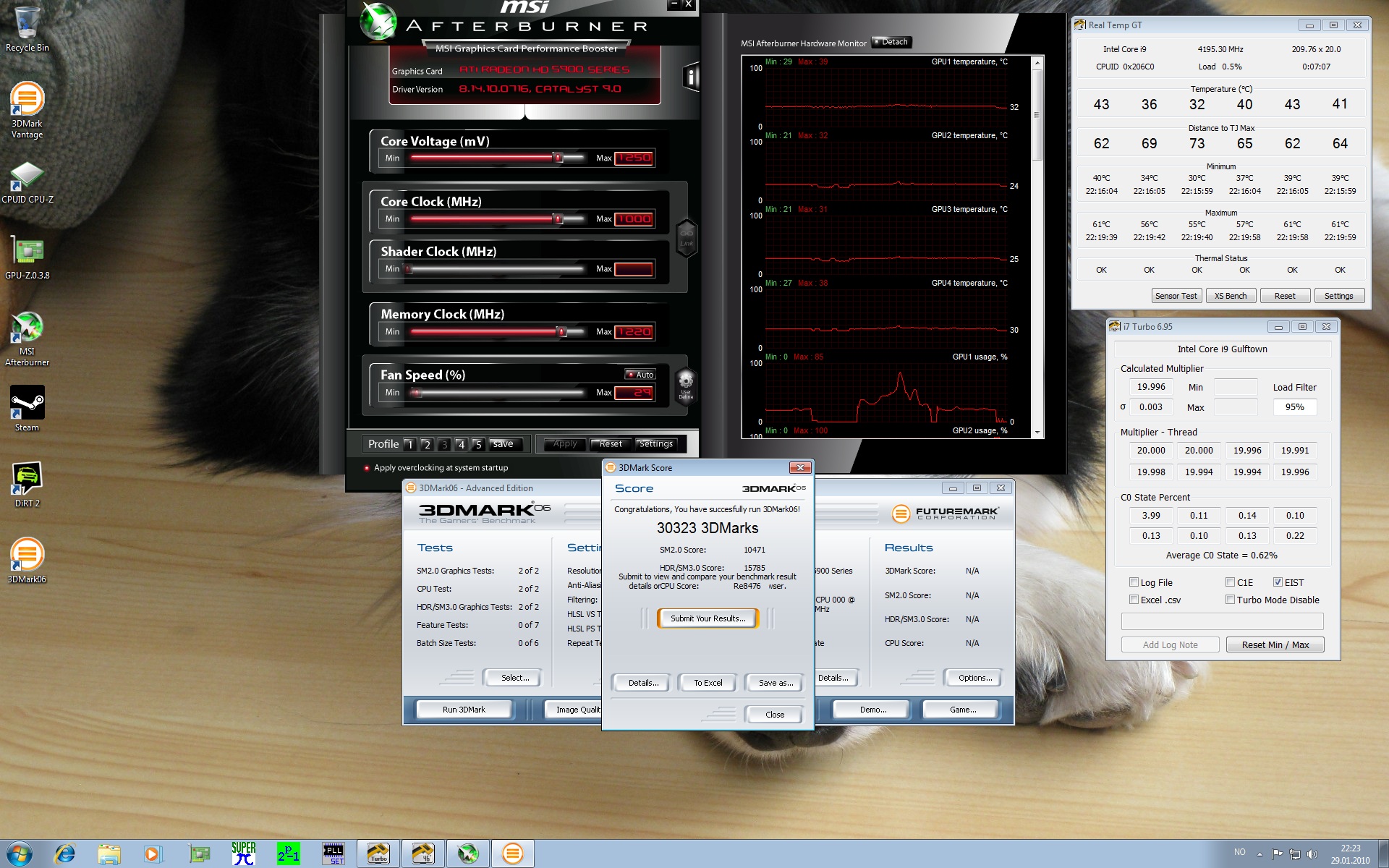Check the Log File option

click(x=1134, y=582)
